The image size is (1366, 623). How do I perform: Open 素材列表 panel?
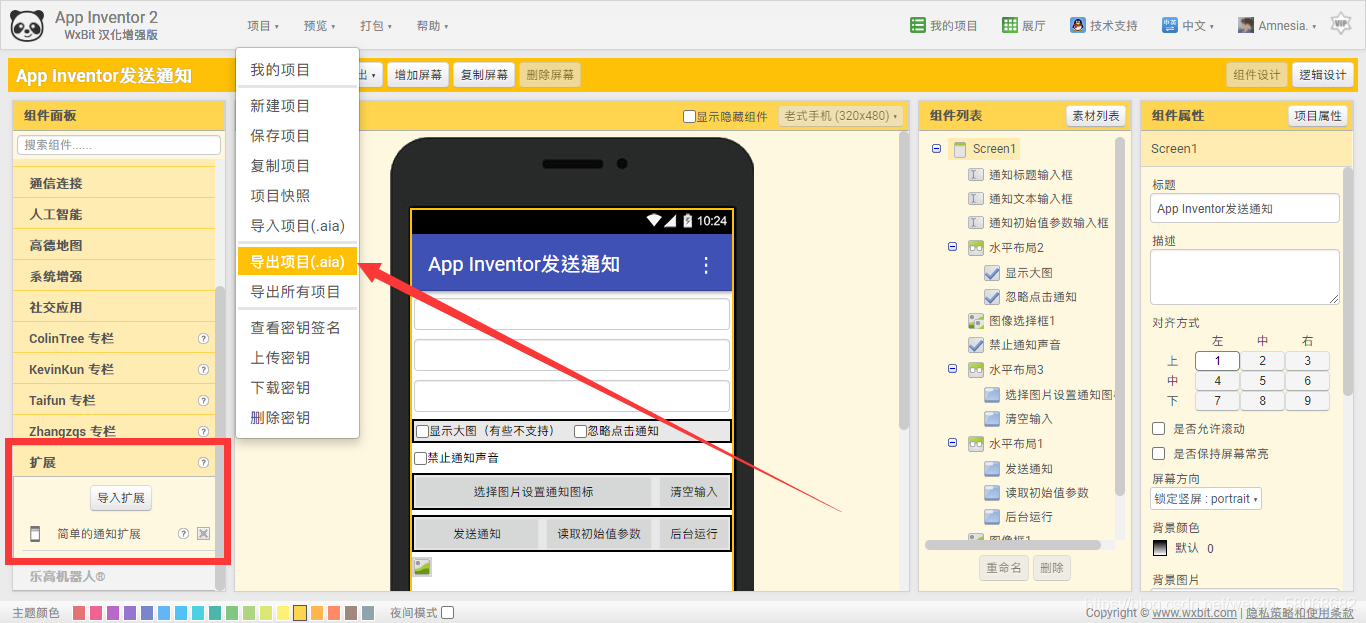1096,116
